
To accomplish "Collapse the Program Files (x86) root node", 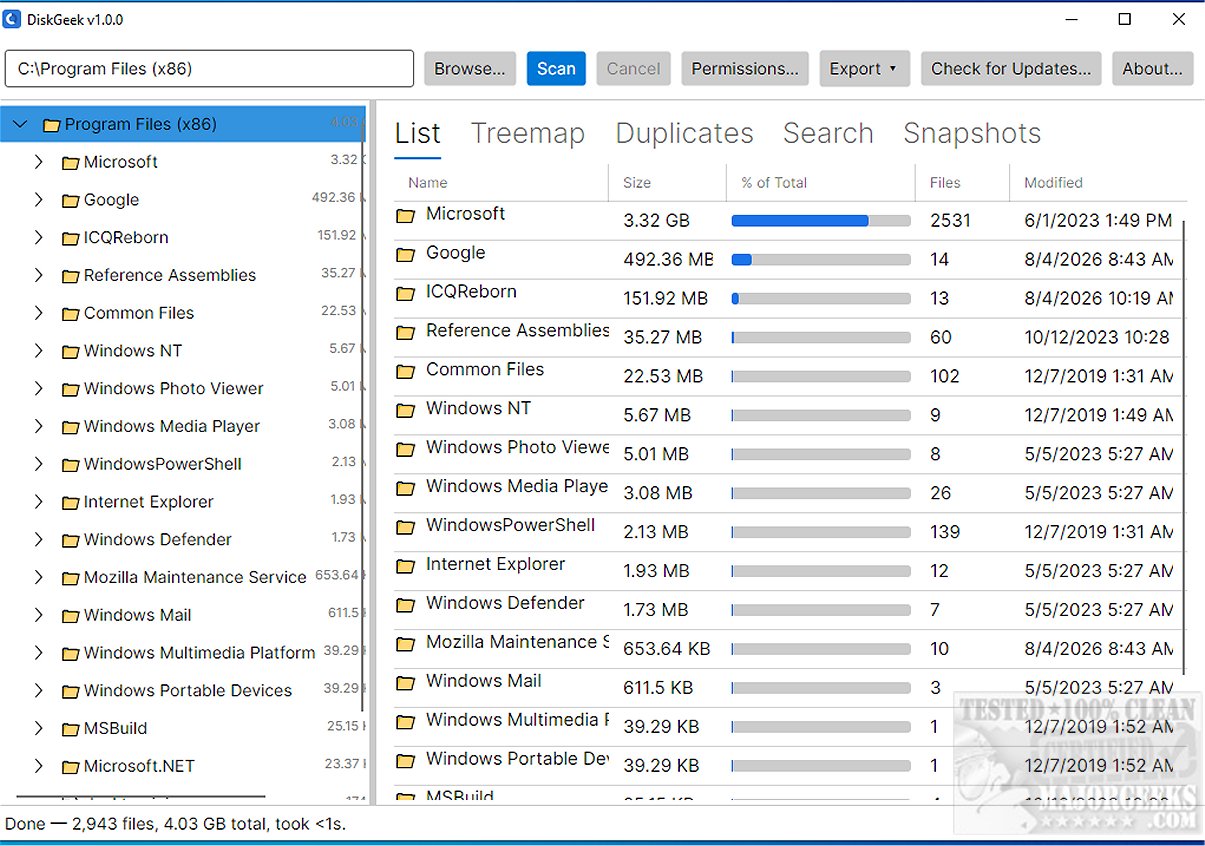I will 19,125.
